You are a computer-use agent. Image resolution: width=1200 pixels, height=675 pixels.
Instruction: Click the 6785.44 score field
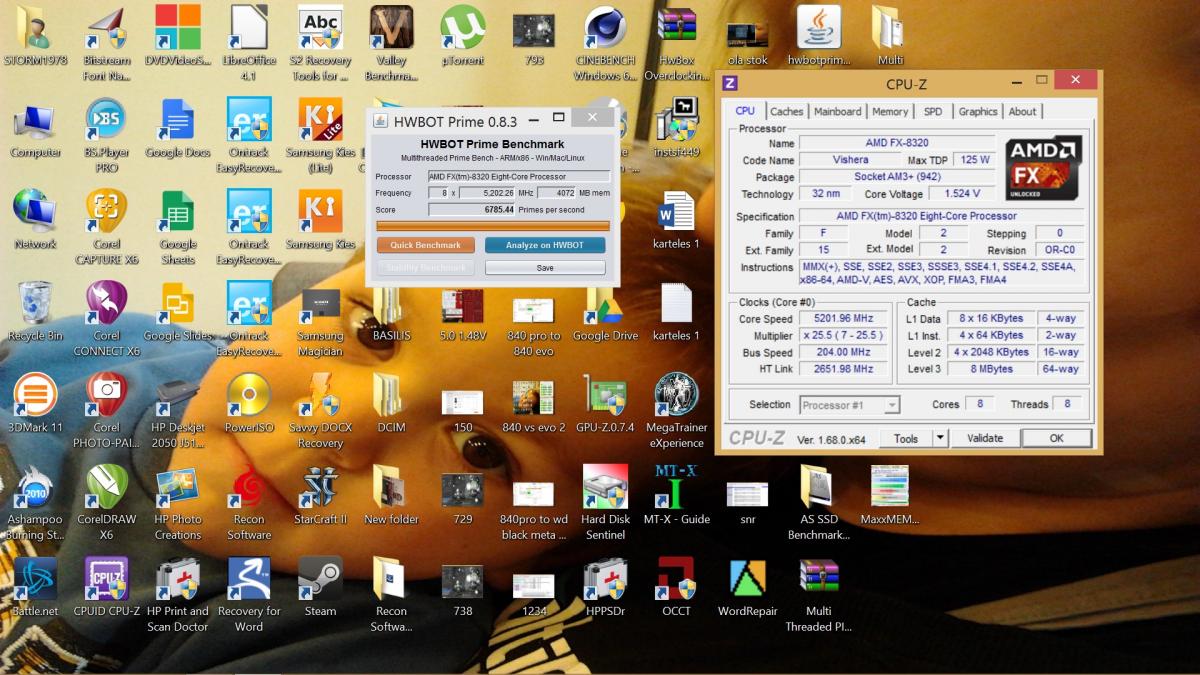click(472, 210)
